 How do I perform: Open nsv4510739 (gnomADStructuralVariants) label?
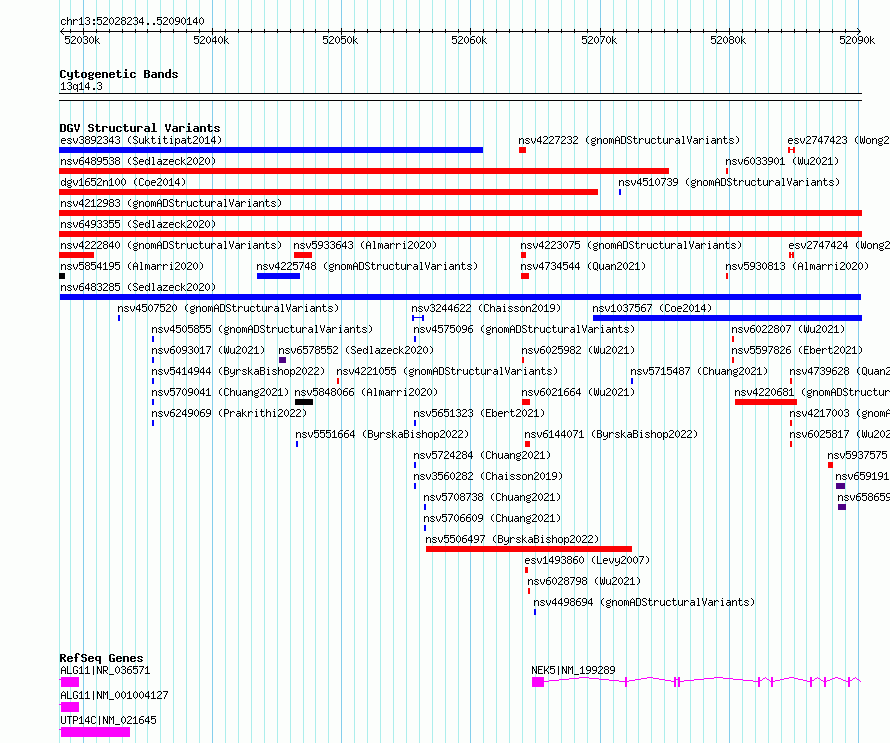(729, 182)
